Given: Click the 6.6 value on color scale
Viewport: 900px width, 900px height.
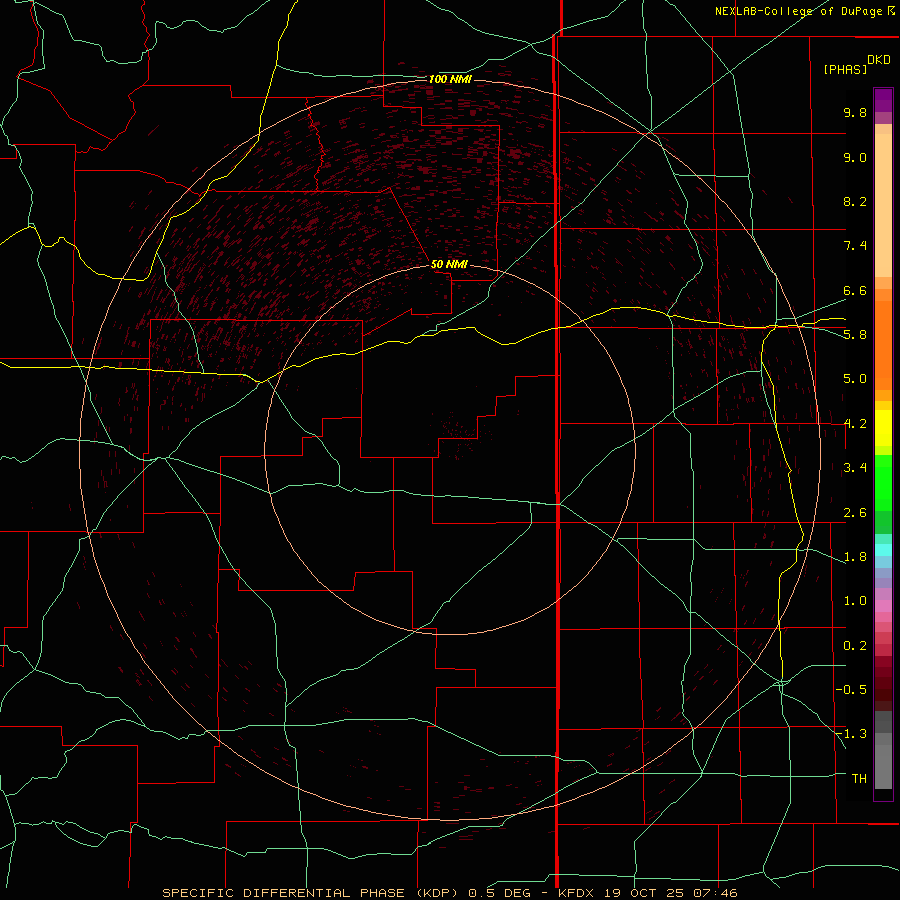Looking at the screenshot, I should (x=855, y=290).
